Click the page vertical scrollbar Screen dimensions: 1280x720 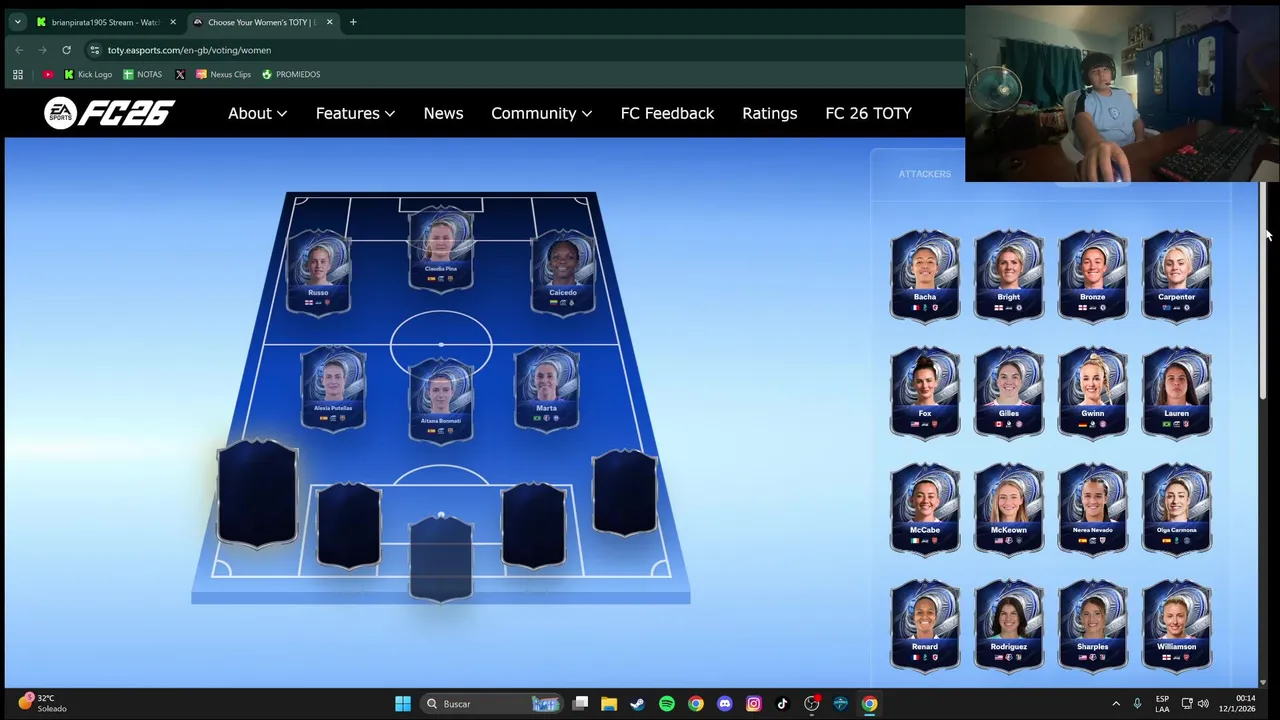pos(1263,292)
